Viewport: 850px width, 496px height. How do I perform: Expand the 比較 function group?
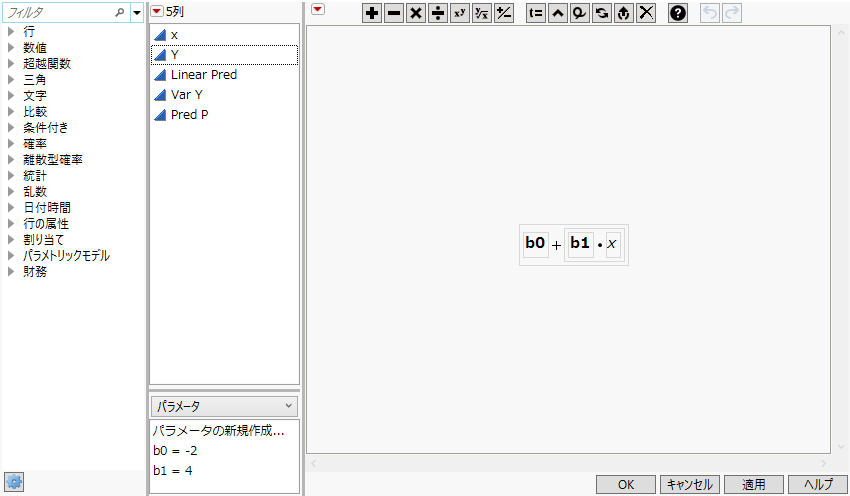[x=11, y=112]
